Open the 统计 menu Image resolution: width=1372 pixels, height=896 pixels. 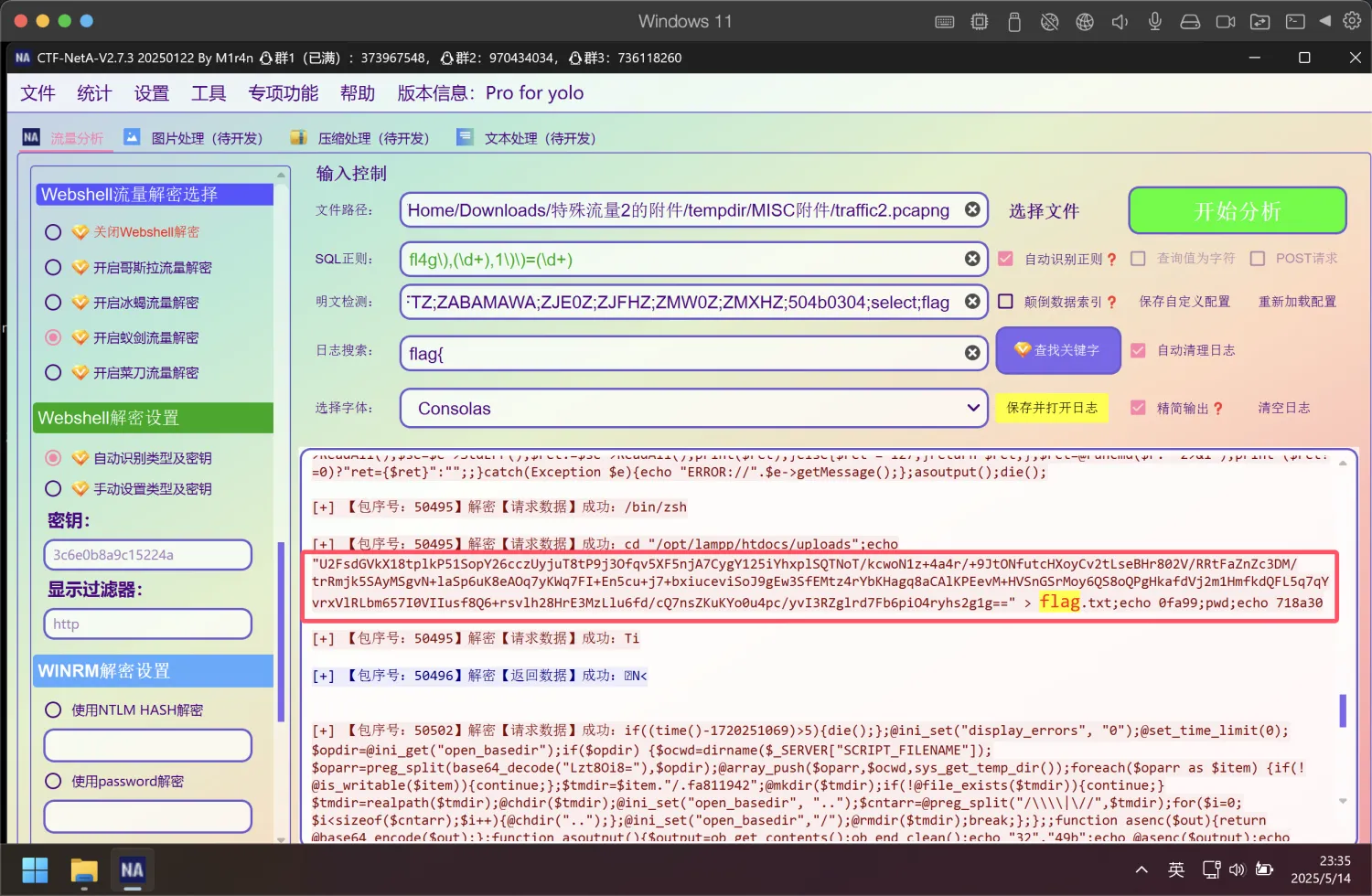[x=94, y=93]
